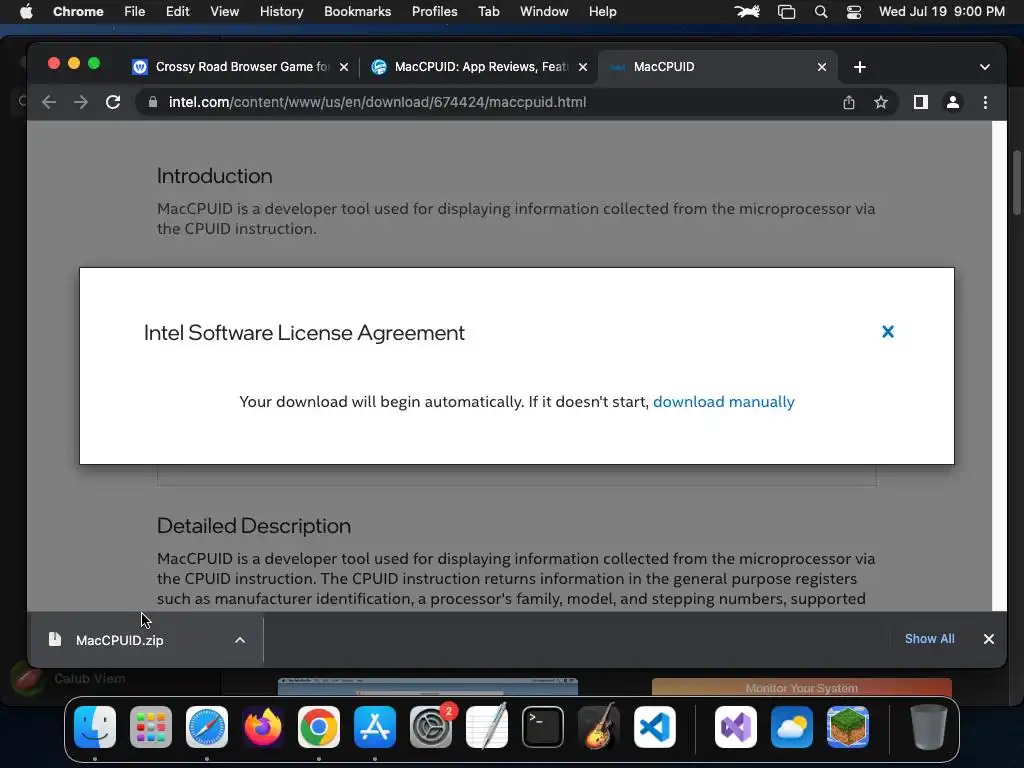Open Spotlight search in menu bar
Image resolution: width=1024 pixels, height=768 pixels.
click(x=821, y=12)
